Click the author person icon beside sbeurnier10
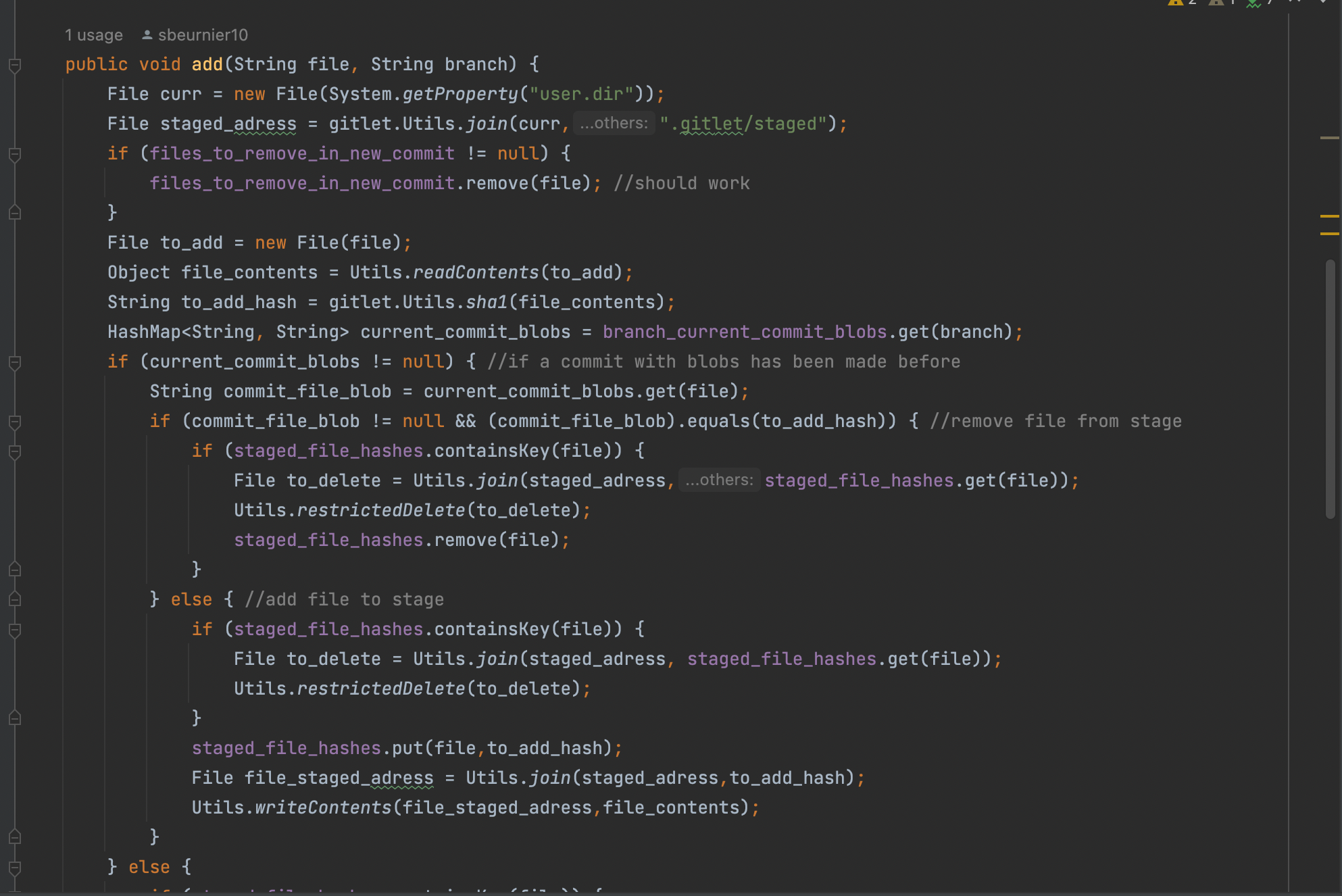Image resolution: width=1342 pixels, height=896 pixels. [x=147, y=35]
